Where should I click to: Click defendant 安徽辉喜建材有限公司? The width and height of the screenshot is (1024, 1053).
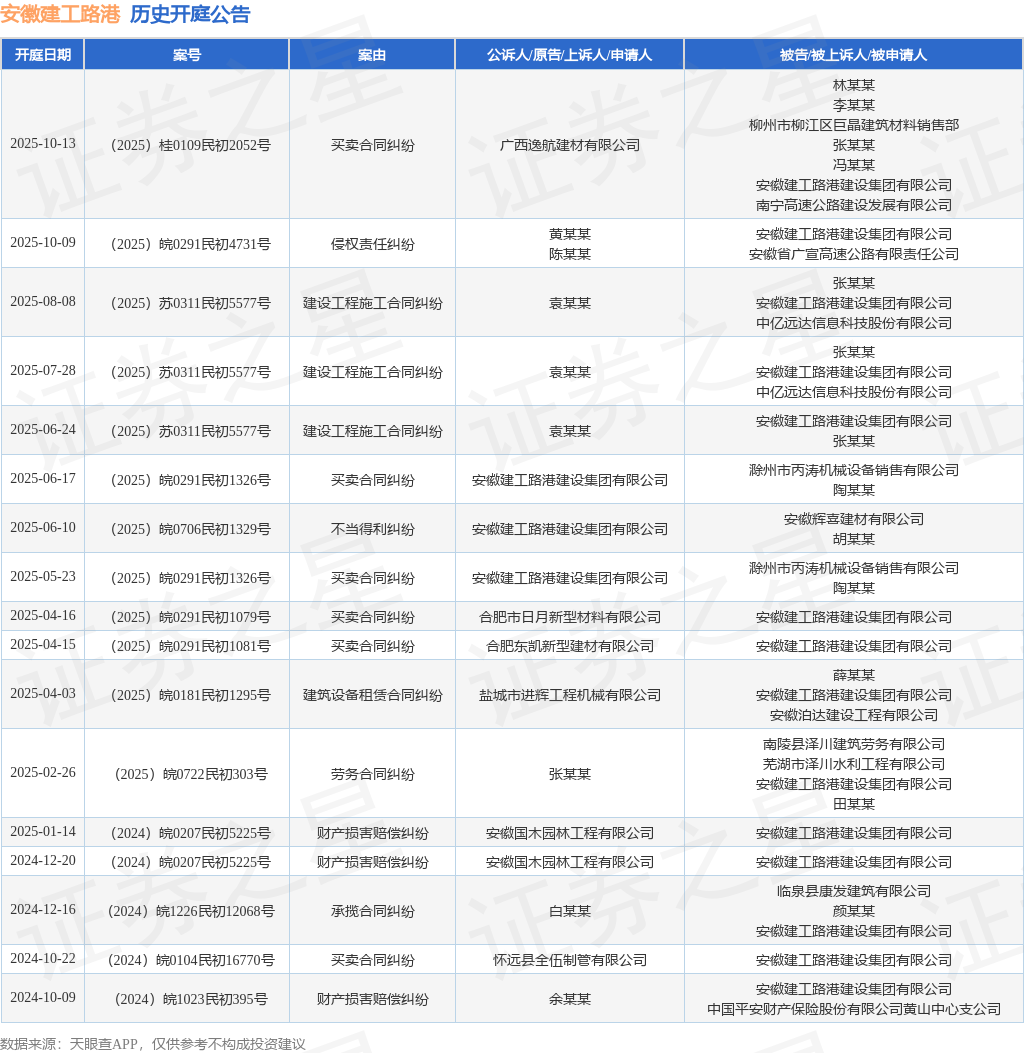pyautogui.click(x=853, y=519)
